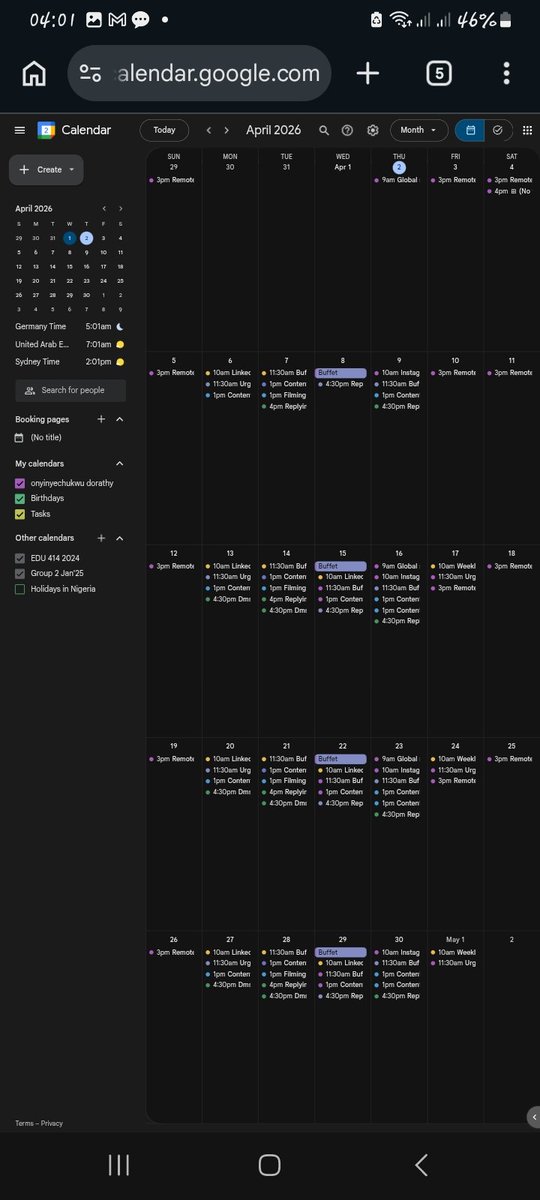This screenshot has width=540, height=1200.
Task: Open 4pm Replying event on Tuesday April 7
Action: [286, 406]
